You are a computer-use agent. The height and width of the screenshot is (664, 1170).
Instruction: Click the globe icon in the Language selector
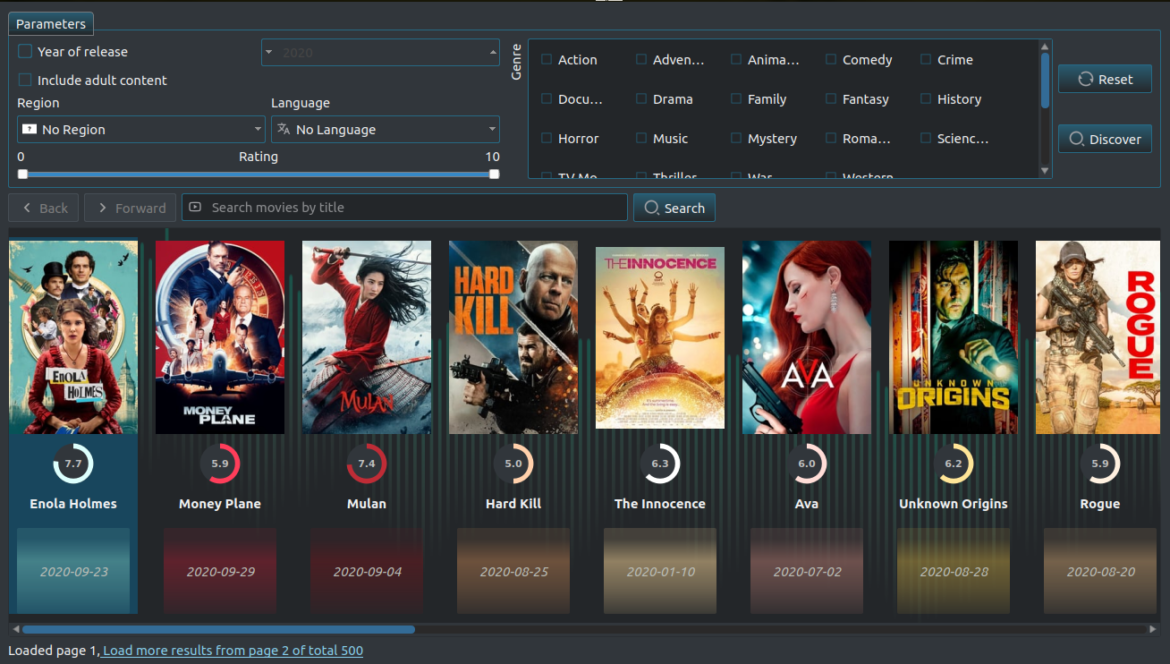283,129
